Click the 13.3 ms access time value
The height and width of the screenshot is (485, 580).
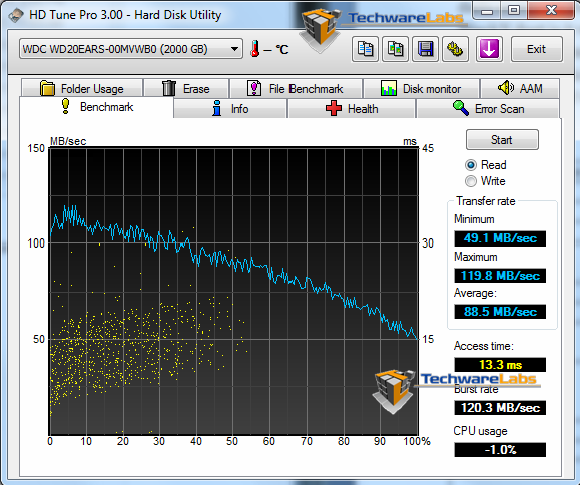(x=500, y=365)
